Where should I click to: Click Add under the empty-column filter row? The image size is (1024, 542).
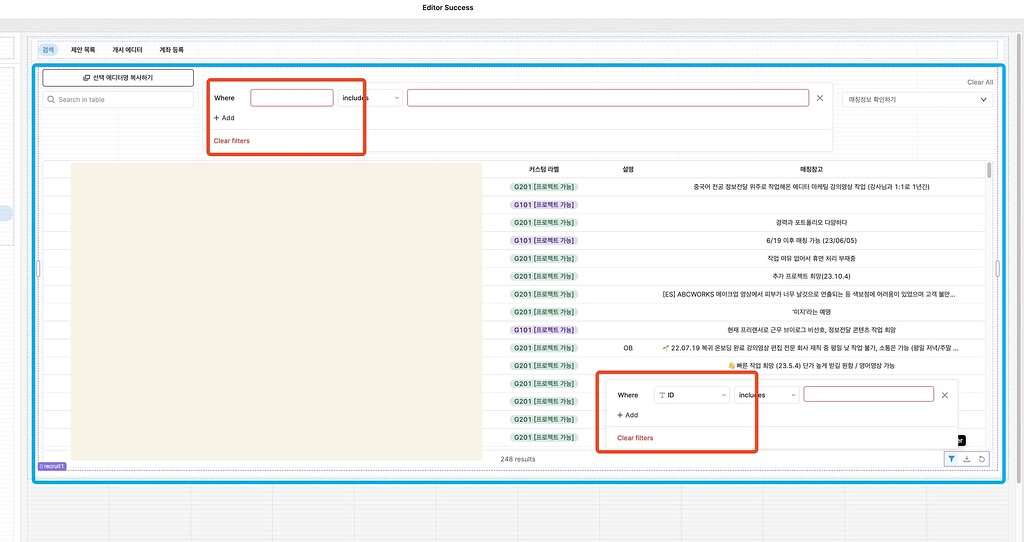[224, 118]
